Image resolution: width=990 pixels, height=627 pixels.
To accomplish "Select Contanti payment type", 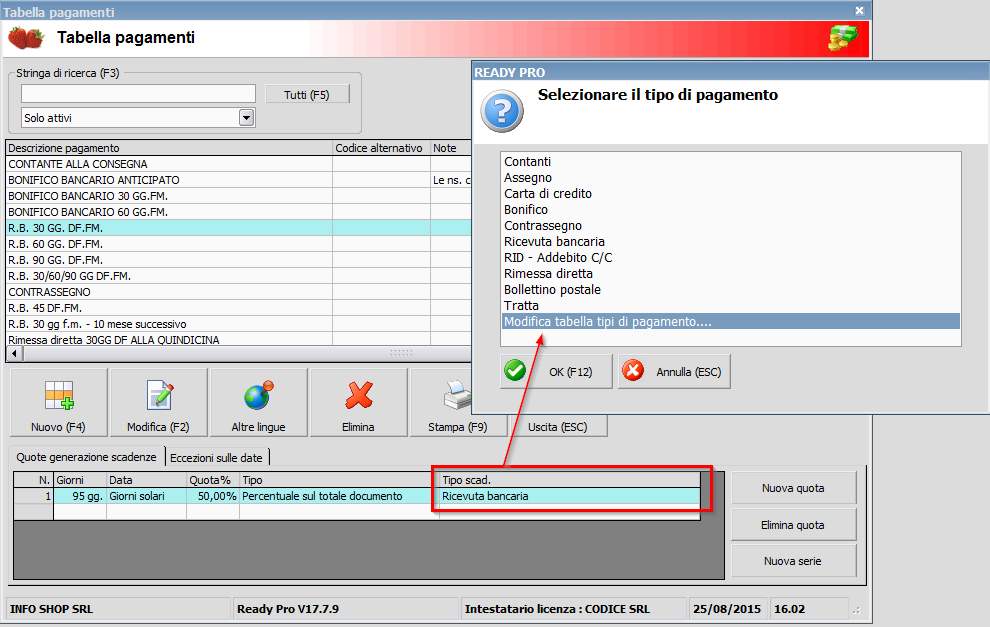I will click(x=731, y=162).
